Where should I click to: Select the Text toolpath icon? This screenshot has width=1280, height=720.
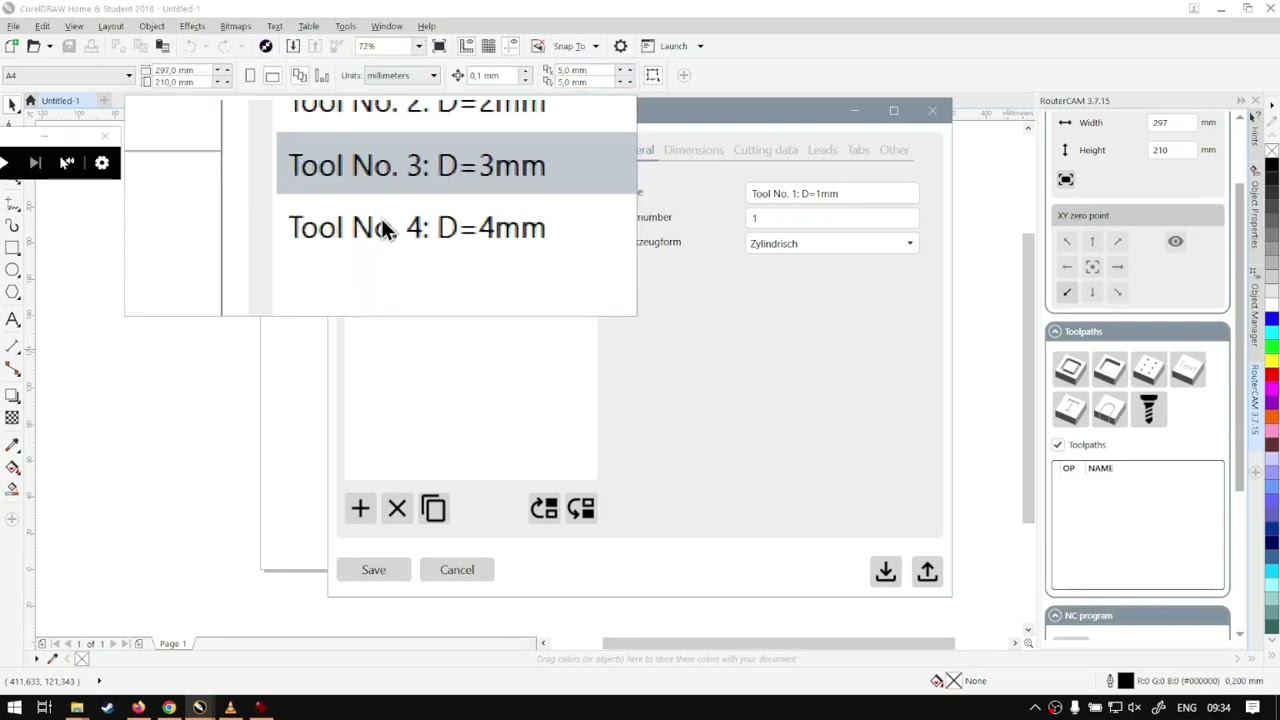[1188, 370]
